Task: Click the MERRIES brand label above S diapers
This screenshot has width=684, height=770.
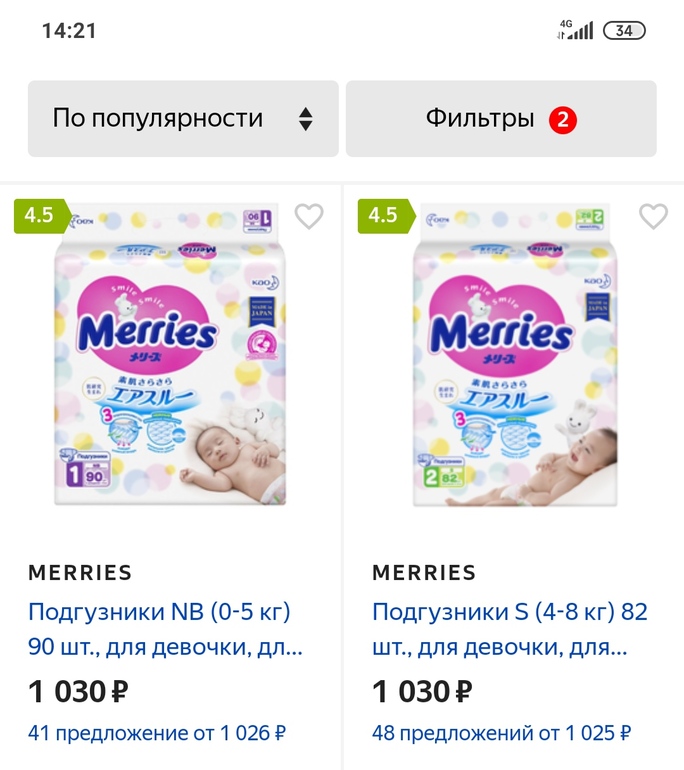Action: [x=424, y=573]
